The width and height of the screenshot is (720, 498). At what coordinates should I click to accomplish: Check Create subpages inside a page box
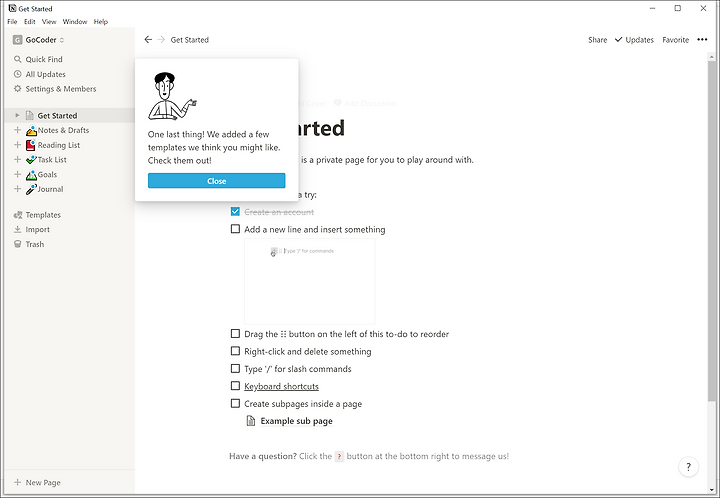(235, 403)
